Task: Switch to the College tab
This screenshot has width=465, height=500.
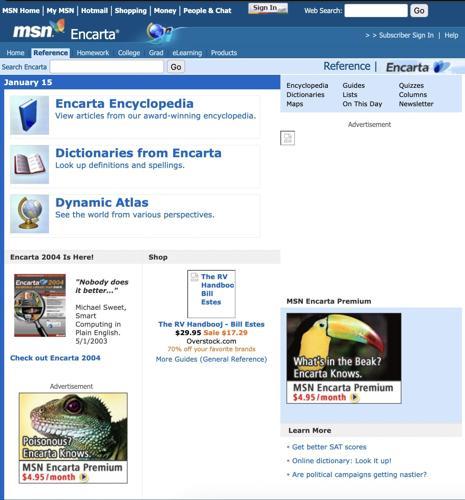Action: [129, 53]
